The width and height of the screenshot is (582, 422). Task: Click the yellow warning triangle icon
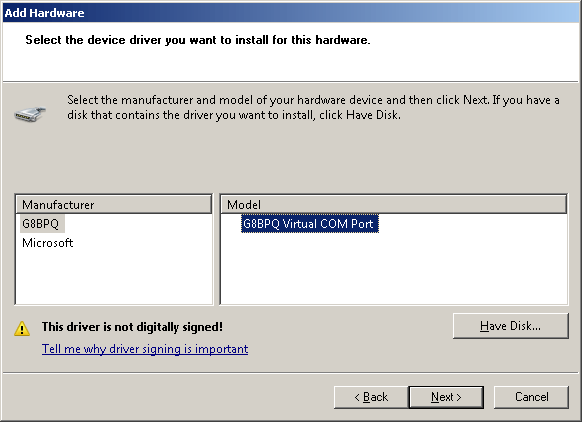click(x=22, y=328)
